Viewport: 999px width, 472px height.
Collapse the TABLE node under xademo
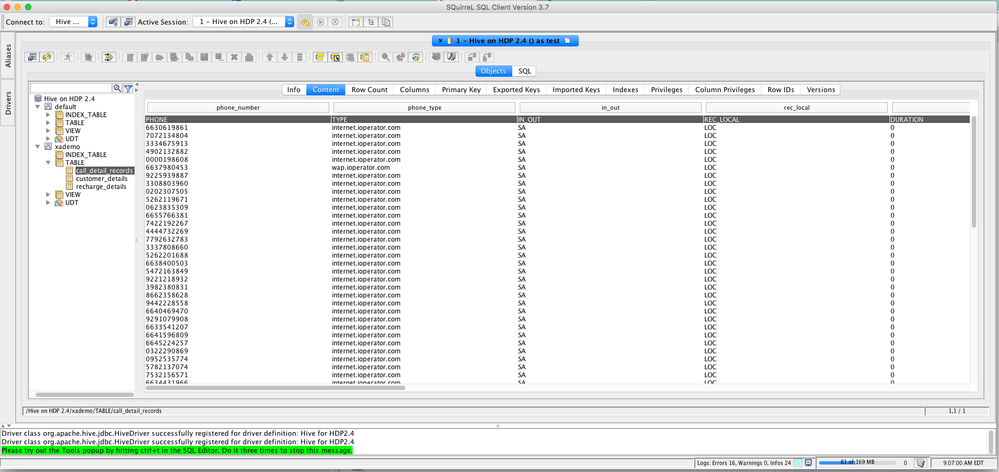click(48, 163)
